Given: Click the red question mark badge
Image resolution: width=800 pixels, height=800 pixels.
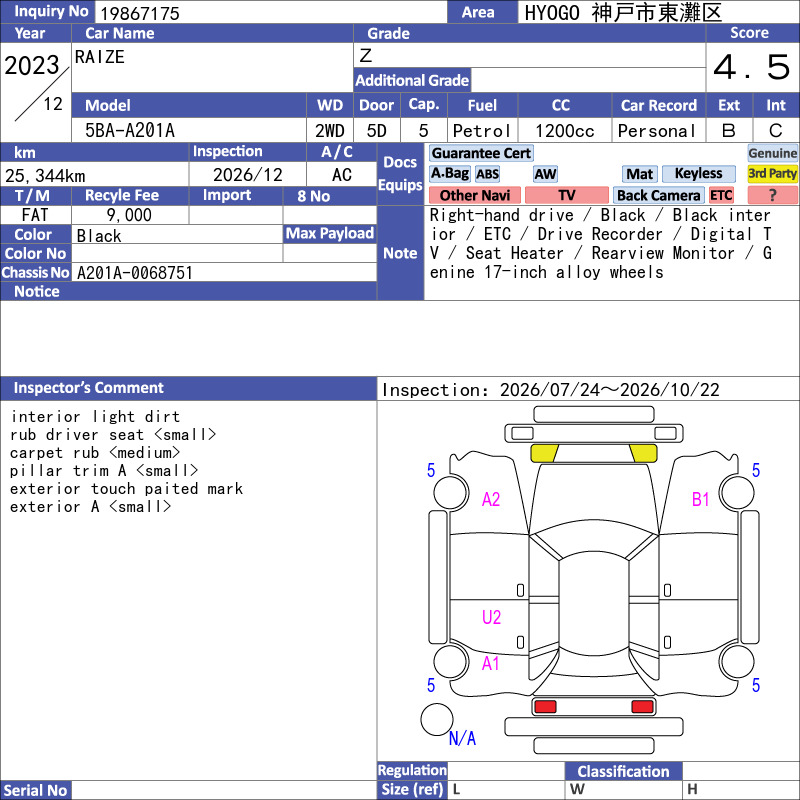Looking at the screenshot, I should 772,195.
